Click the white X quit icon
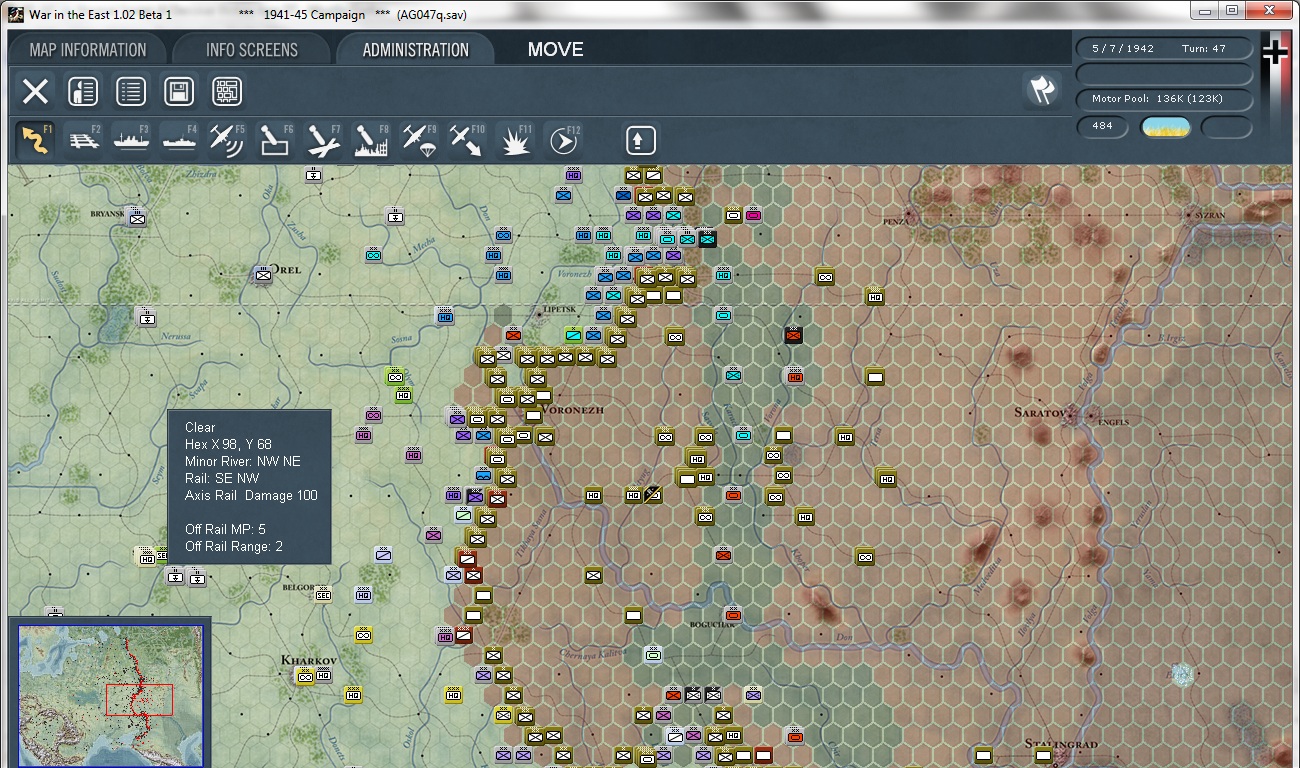 point(35,92)
